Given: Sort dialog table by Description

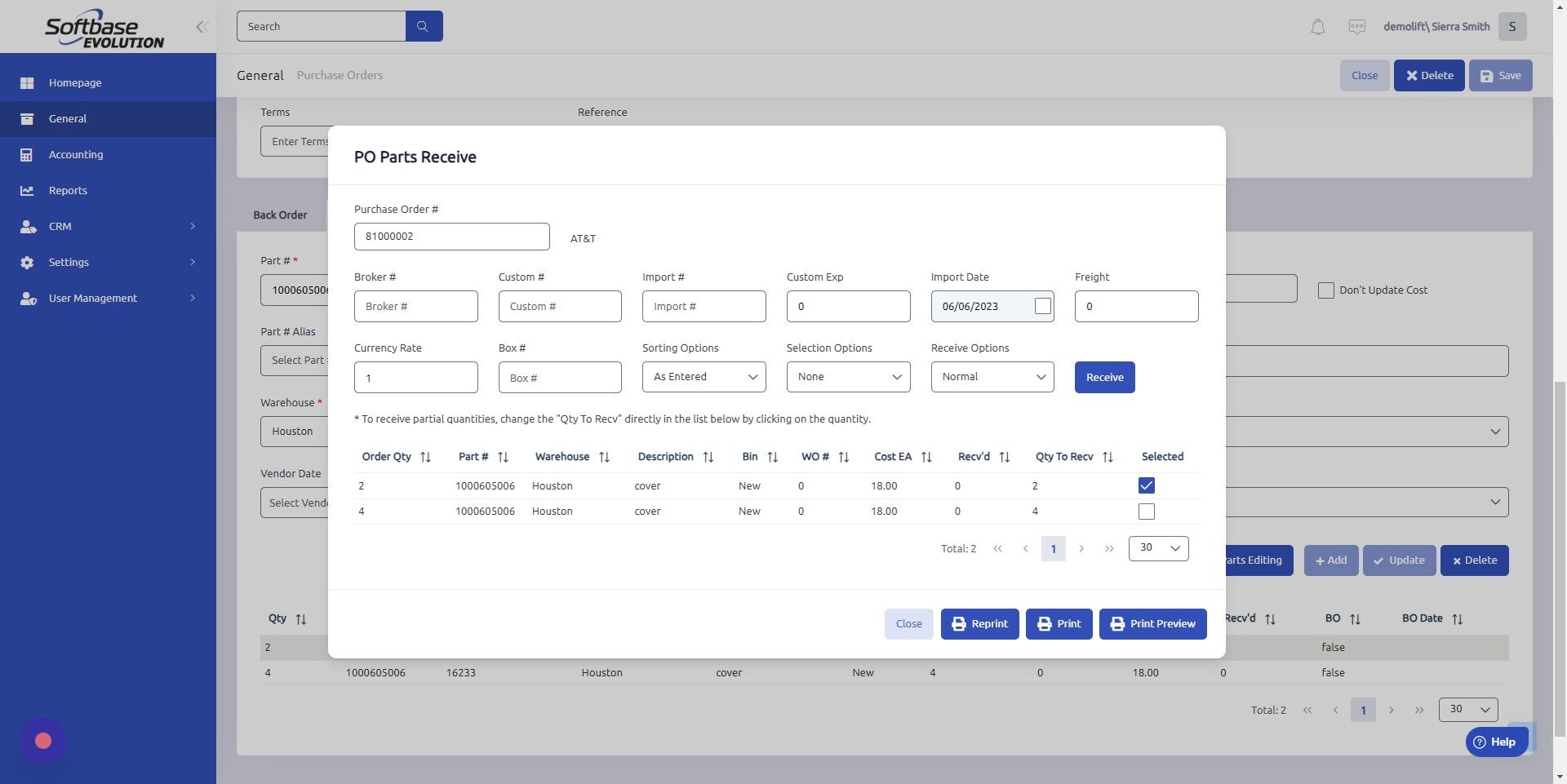Looking at the screenshot, I should [708, 457].
